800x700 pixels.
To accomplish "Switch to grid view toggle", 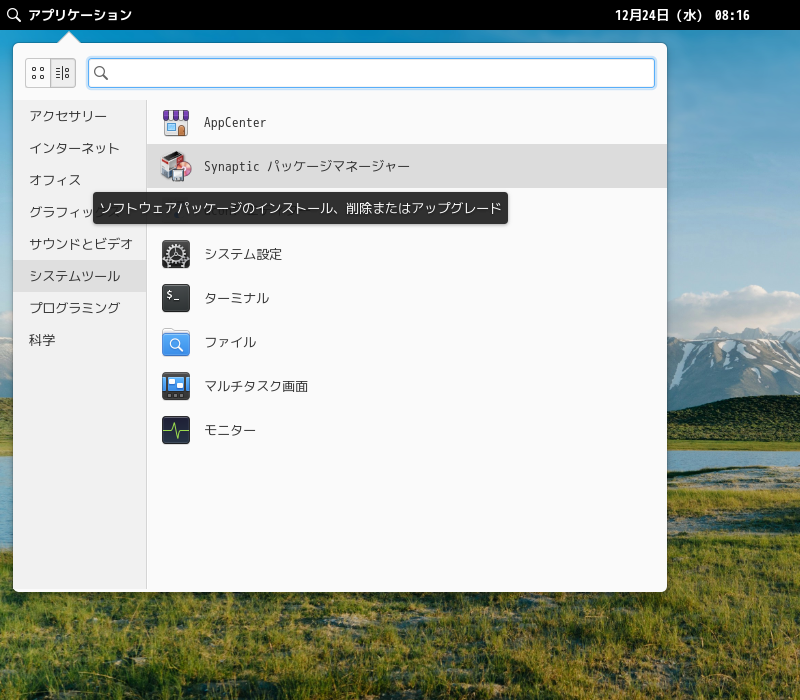I will (x=38, y=73).
